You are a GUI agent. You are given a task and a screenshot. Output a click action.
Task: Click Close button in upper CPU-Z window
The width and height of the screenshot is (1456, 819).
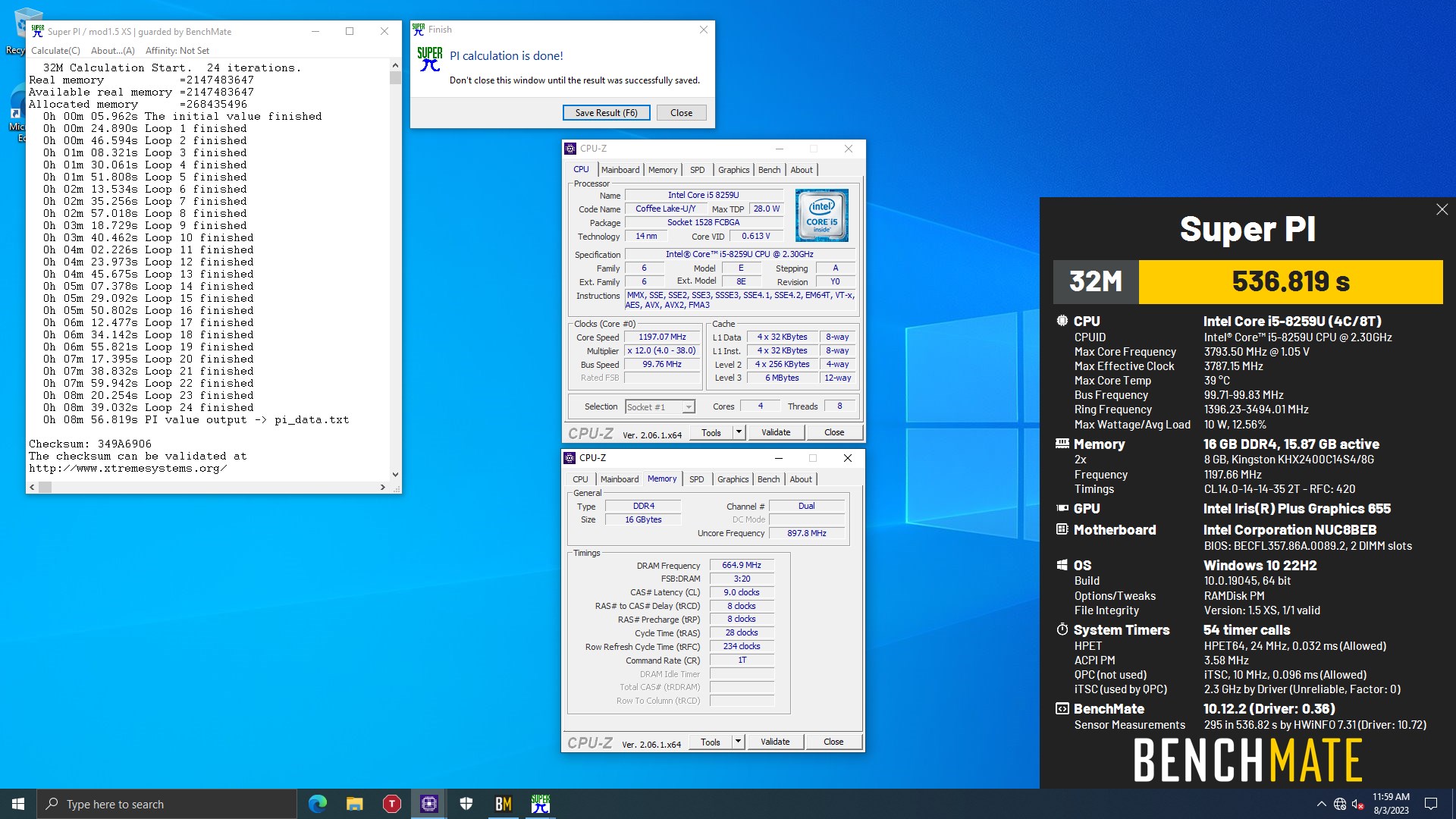coord(834,432)
